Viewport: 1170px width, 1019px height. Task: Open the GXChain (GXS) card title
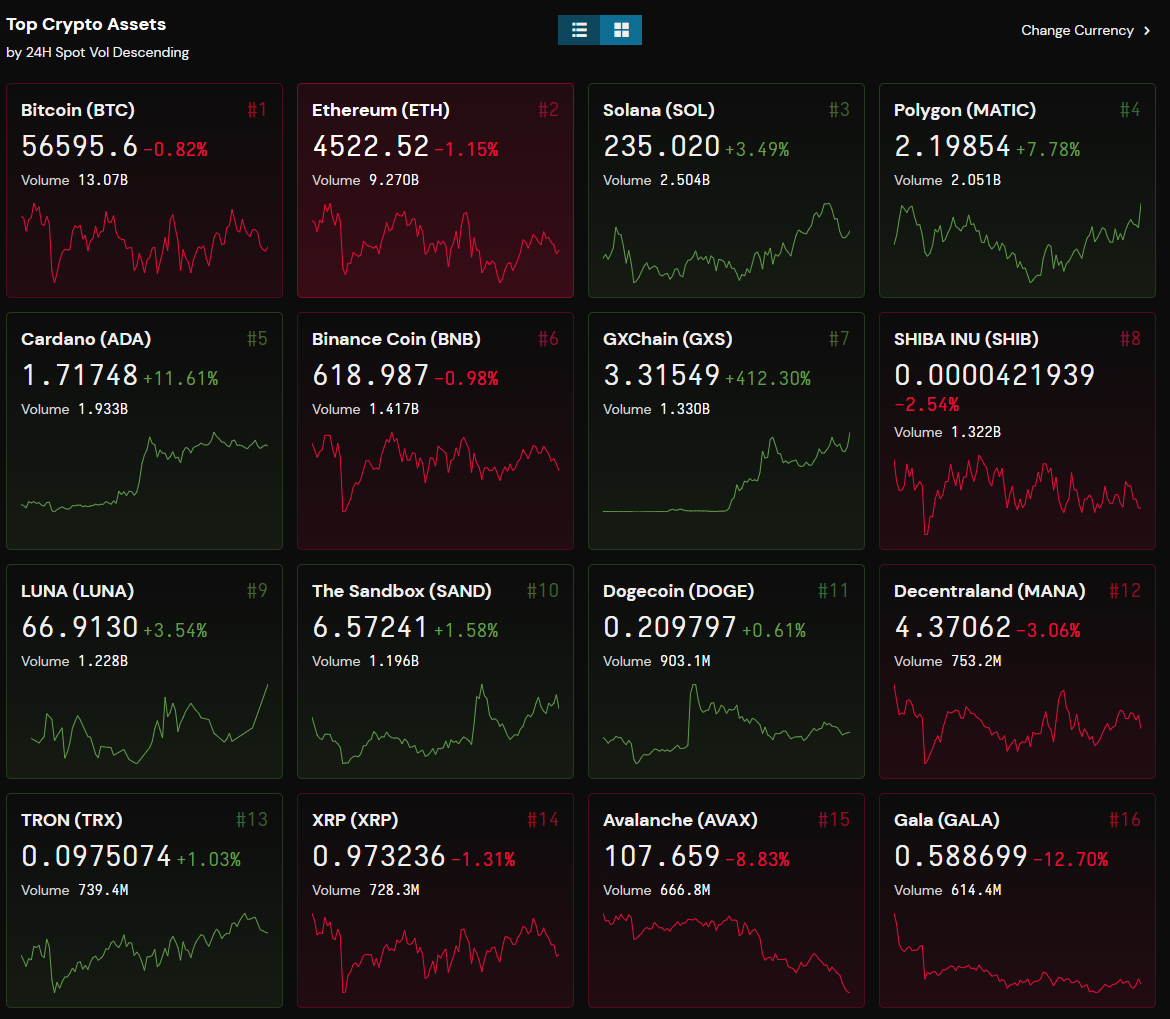[x=668, y=339]
